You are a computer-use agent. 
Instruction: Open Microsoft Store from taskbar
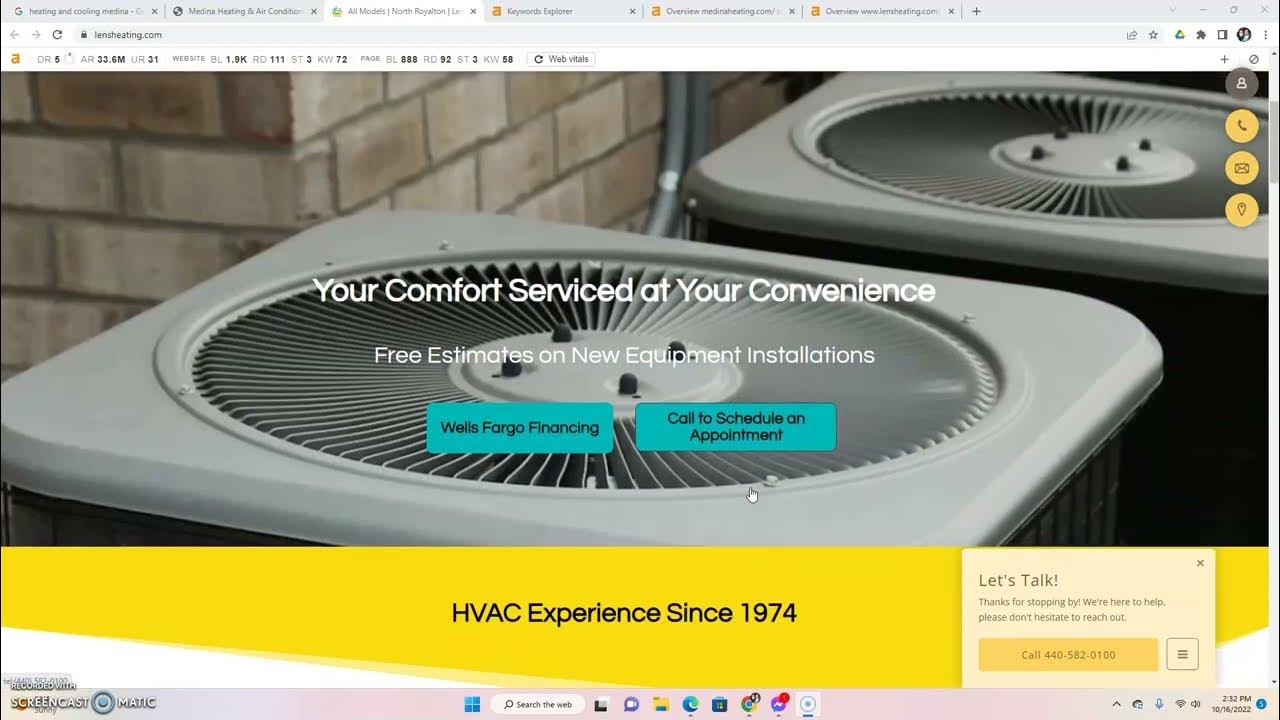pyautogui.click(x=719, y=704)
